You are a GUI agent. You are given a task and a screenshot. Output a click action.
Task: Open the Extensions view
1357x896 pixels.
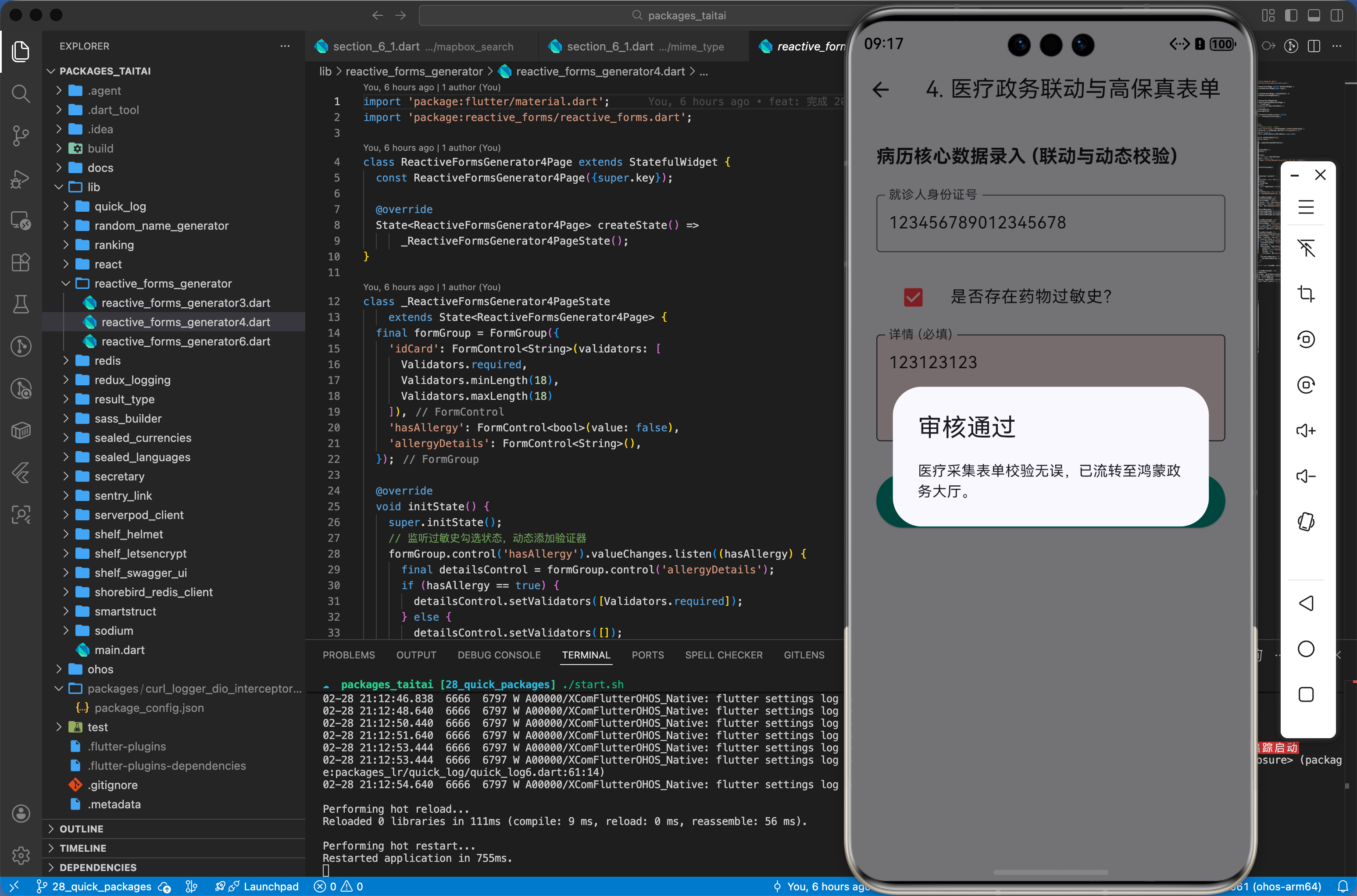point(21,262)
